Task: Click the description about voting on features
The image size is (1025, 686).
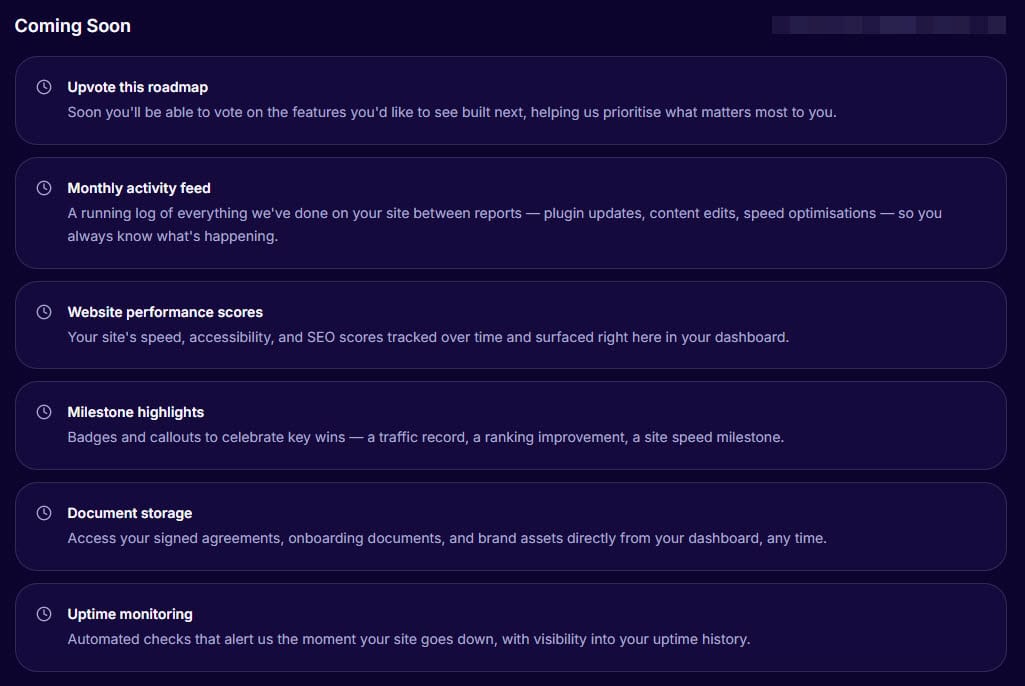Action: tap(452, 112)
